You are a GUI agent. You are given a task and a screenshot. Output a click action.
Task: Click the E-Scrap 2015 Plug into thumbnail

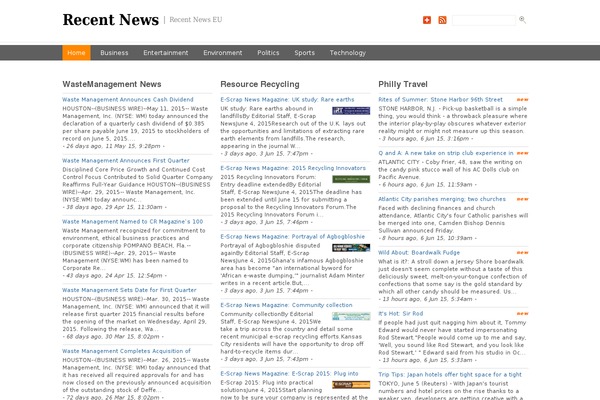(351, 385)
